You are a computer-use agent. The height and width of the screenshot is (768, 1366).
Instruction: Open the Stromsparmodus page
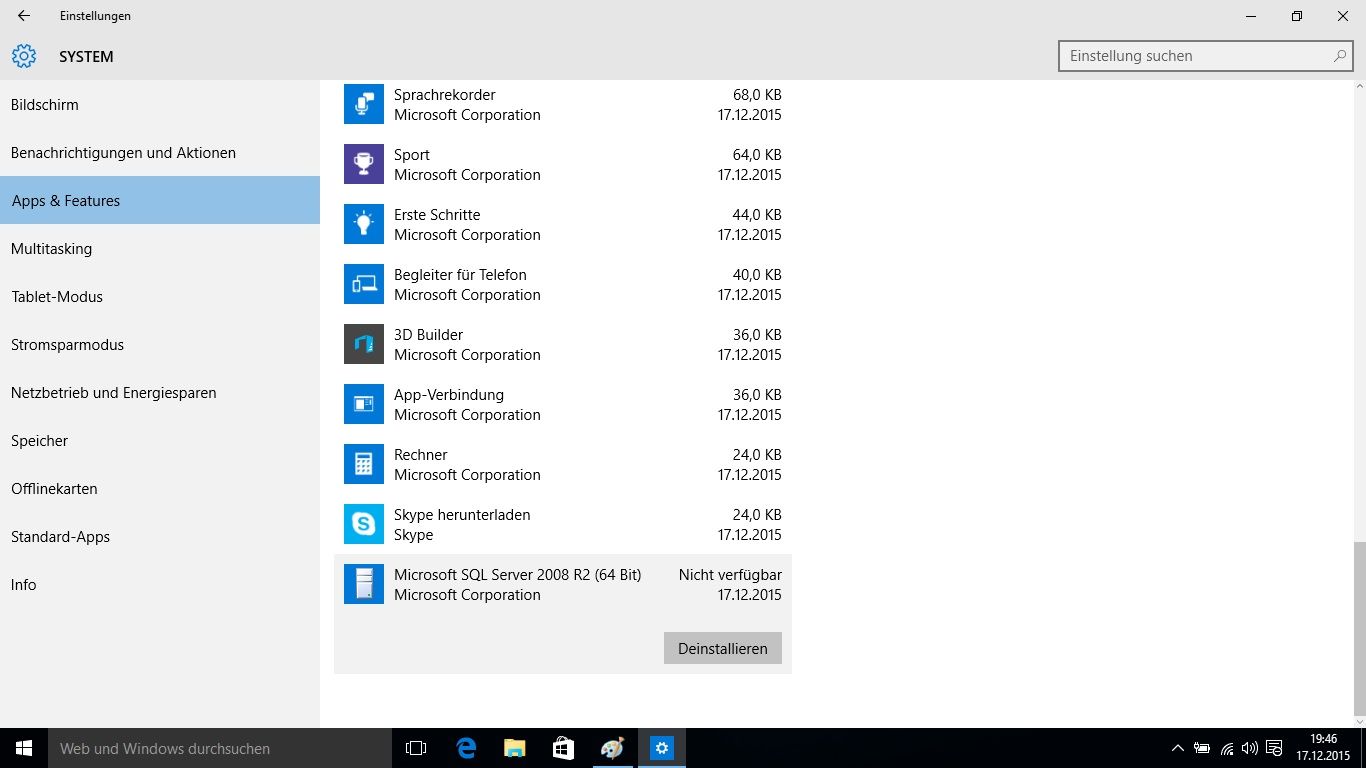point(160,345)
